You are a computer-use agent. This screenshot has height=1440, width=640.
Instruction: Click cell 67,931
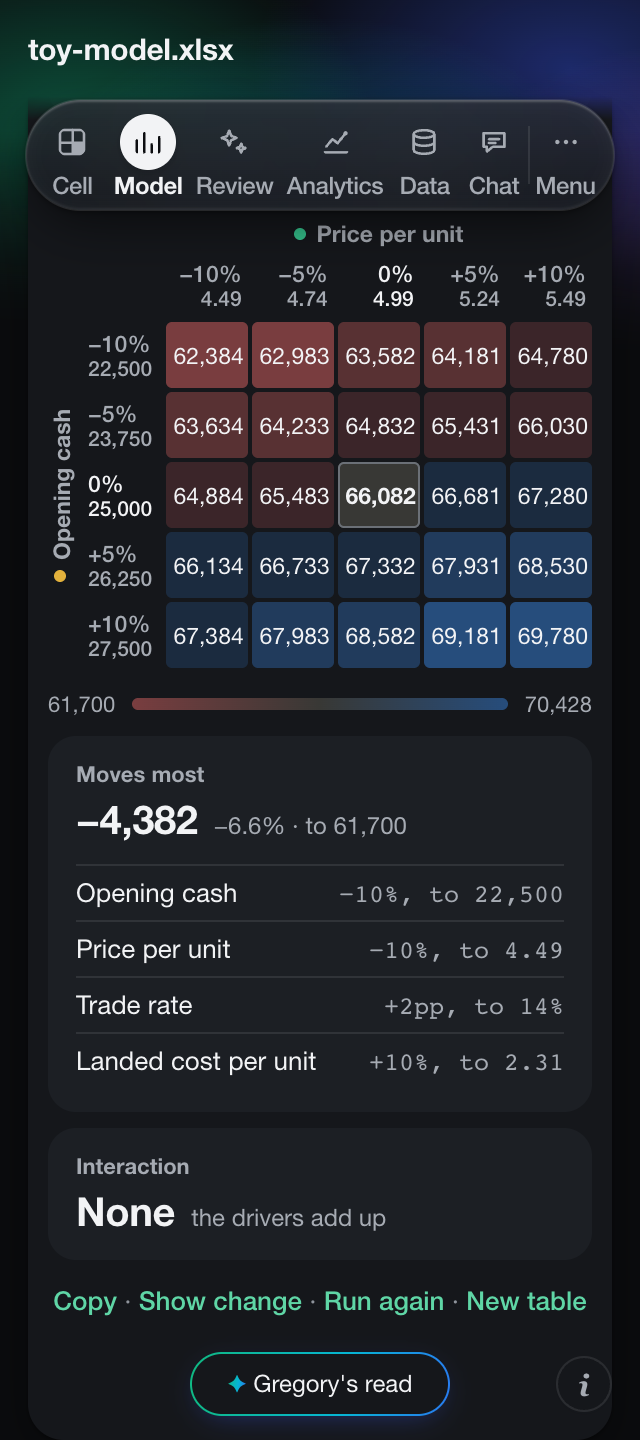click(466, 565)
